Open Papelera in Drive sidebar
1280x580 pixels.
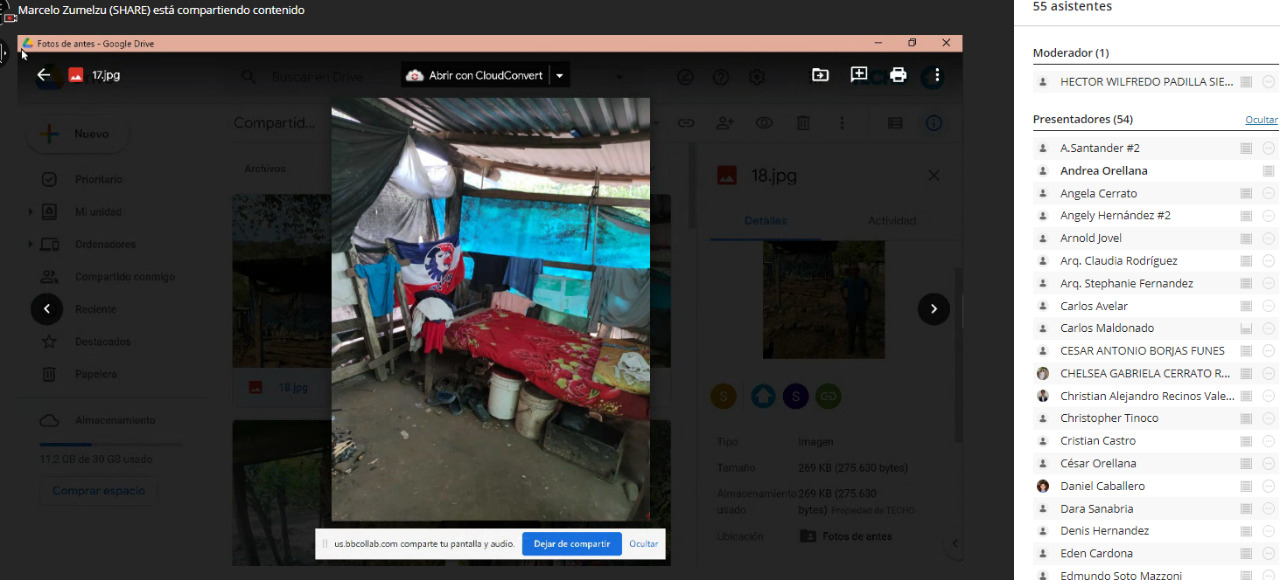pos(95,374)
